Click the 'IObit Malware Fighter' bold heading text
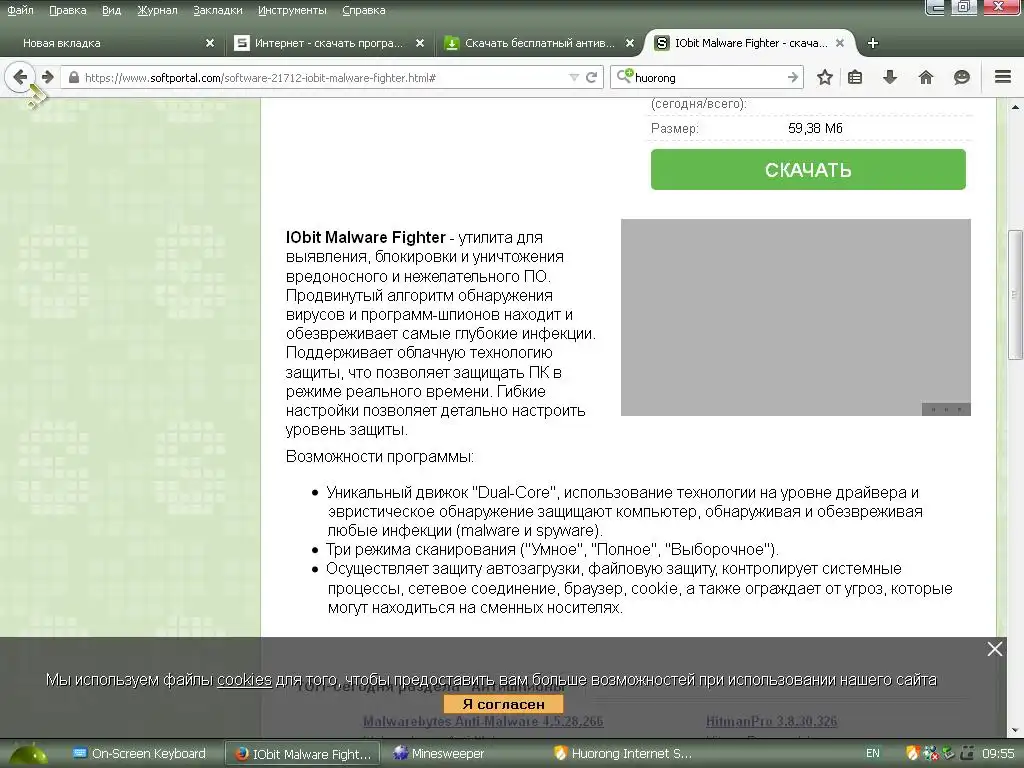Screen dimensions: 1024x768 coord(366,237)
